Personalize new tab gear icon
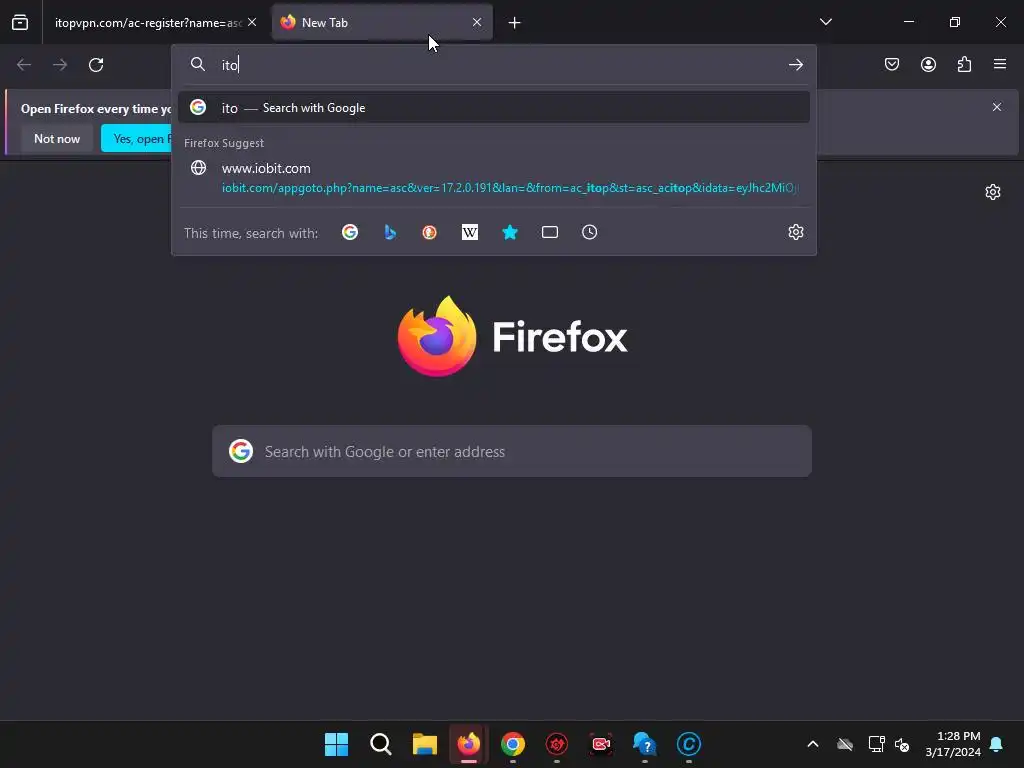This screenshot has width=1024, height=768. pyautogui.click(x=993, y=192)
